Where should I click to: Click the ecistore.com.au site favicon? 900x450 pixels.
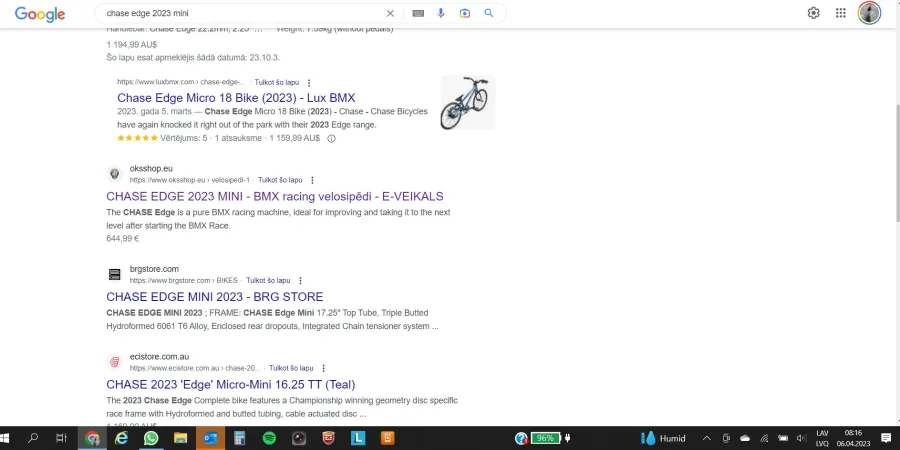point(115,362)
